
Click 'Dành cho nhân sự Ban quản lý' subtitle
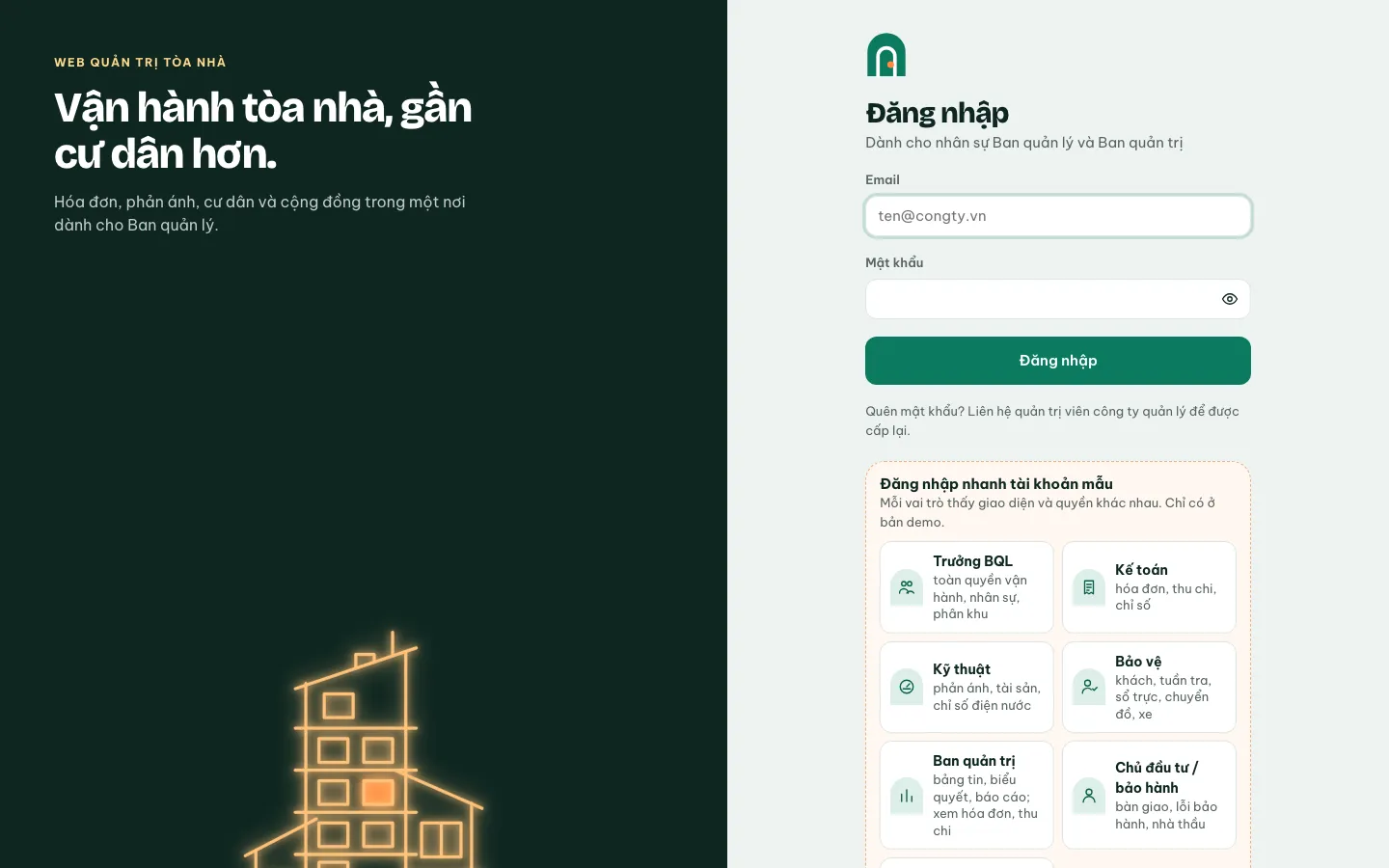1023,143
